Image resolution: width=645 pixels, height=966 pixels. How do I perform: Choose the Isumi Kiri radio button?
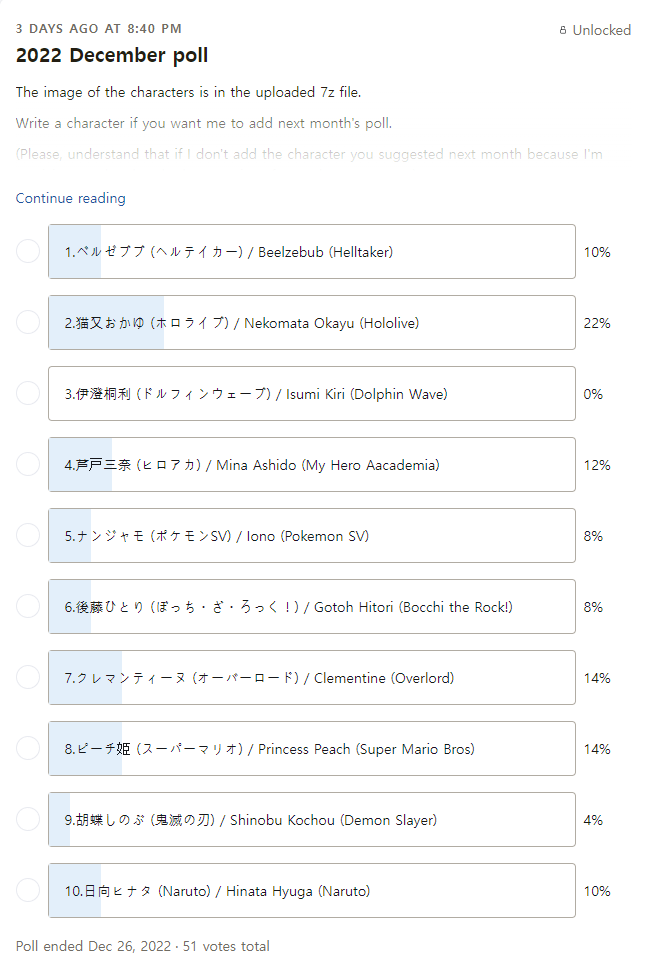tap(28, 393)
